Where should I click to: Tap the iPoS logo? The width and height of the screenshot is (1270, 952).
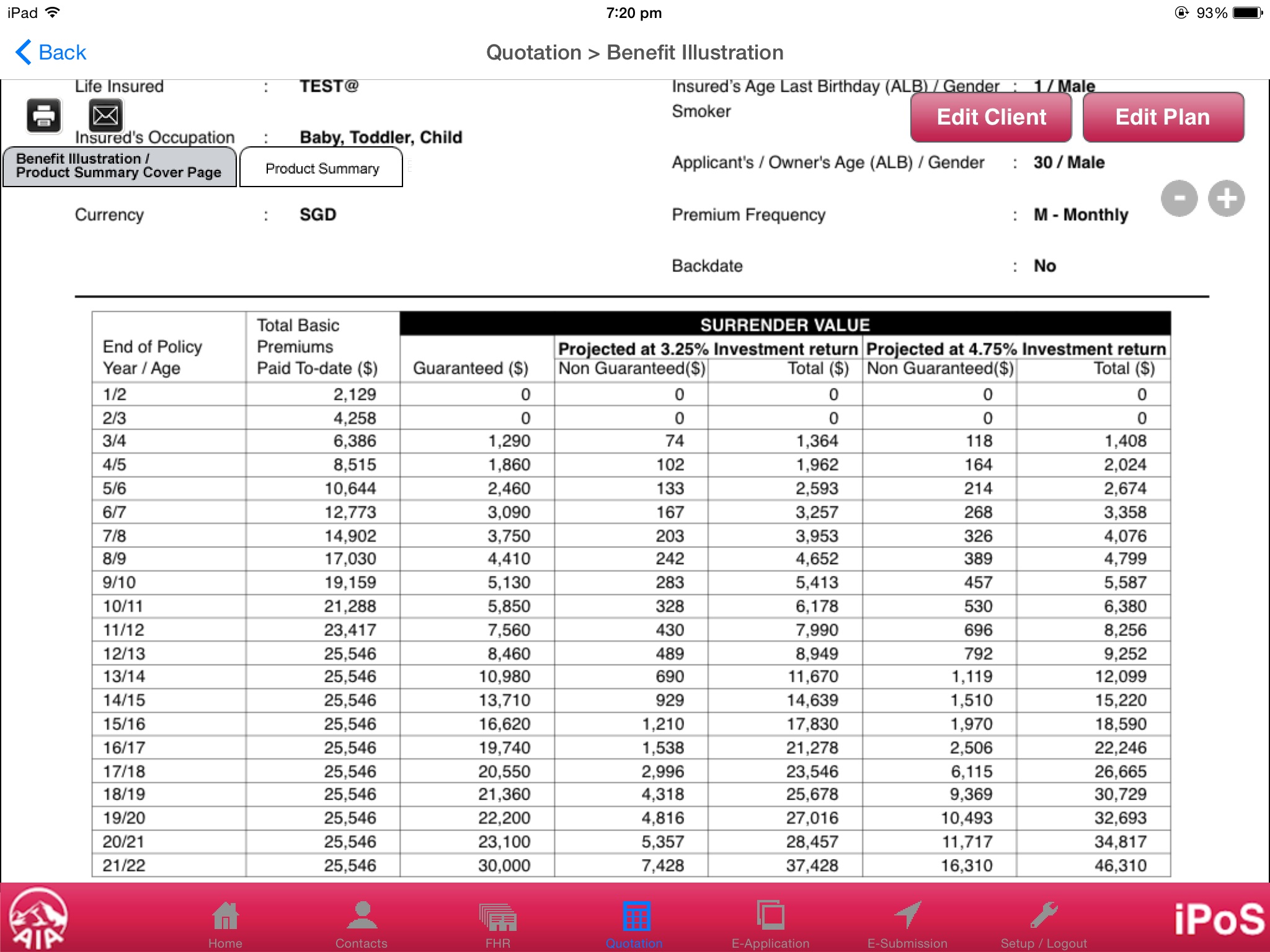click(1219, 919)
